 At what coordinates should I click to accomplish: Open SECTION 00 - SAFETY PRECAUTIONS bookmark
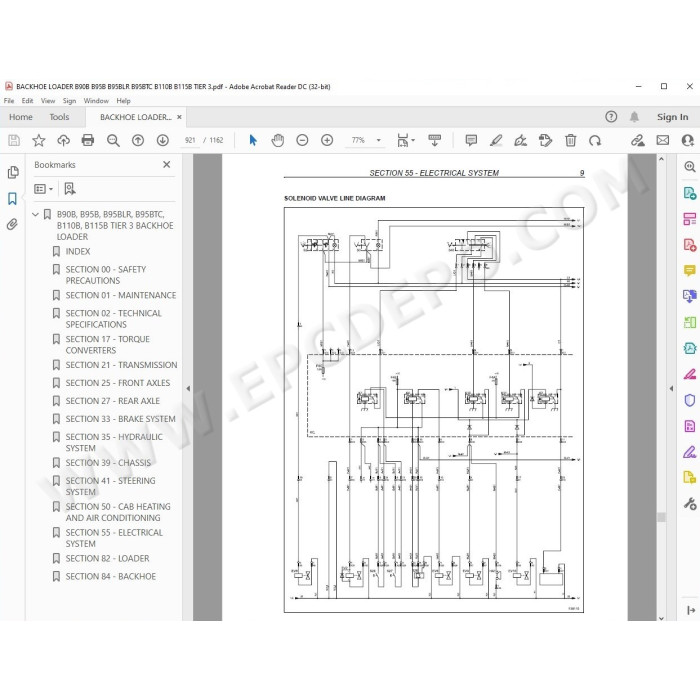[x=106, y=275]
